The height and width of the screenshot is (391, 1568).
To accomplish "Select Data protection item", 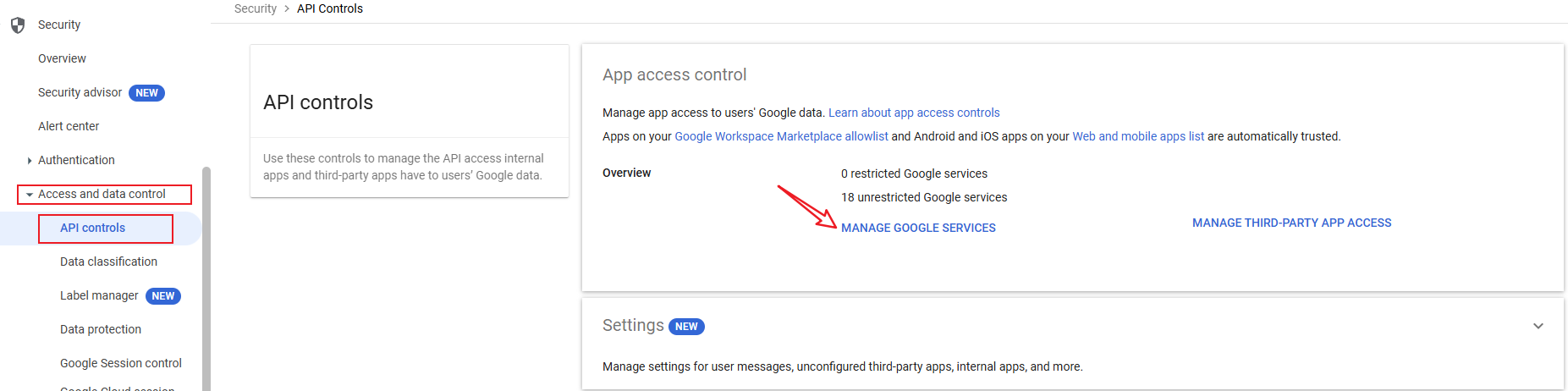I will (101, 329).
